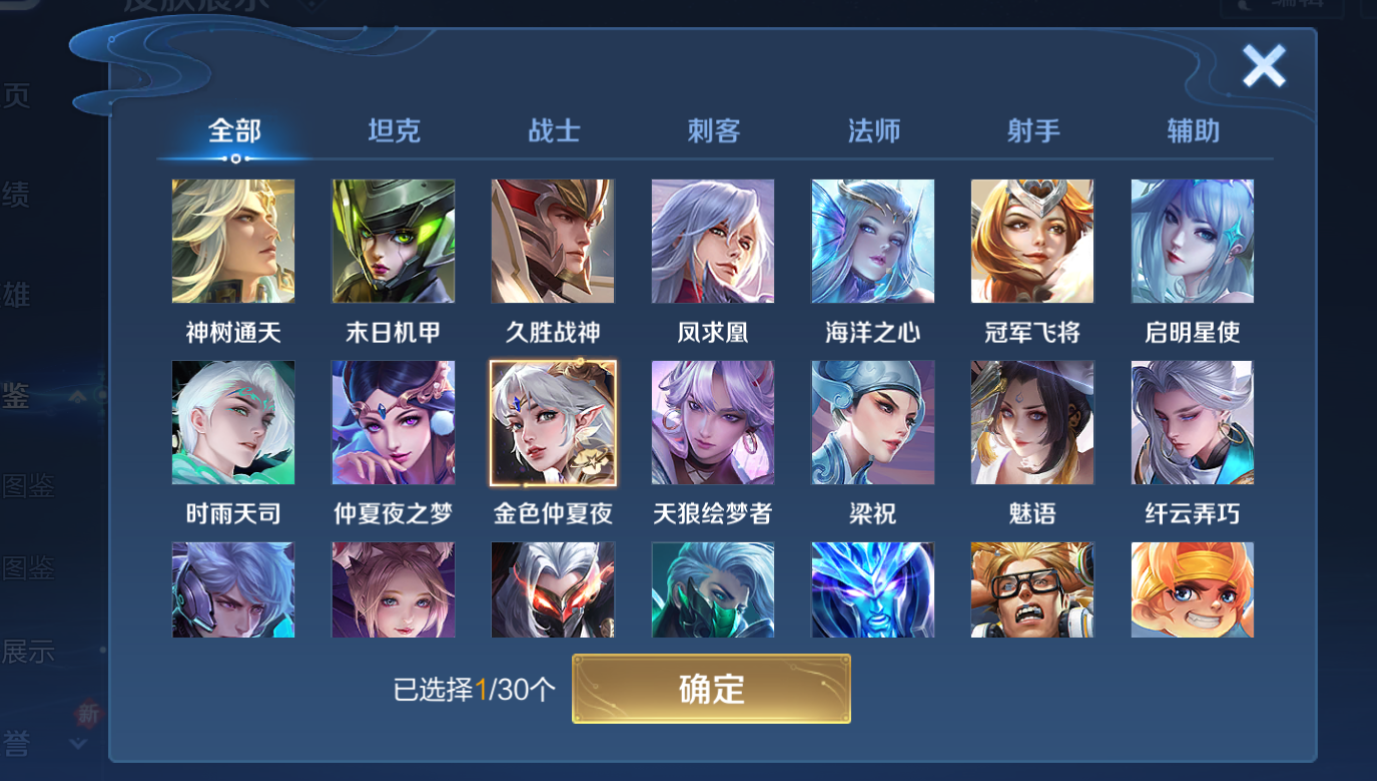Screen dimensions: 1377x781
Task: Toggle selection of 梁祝 skin
Action: 873,423
